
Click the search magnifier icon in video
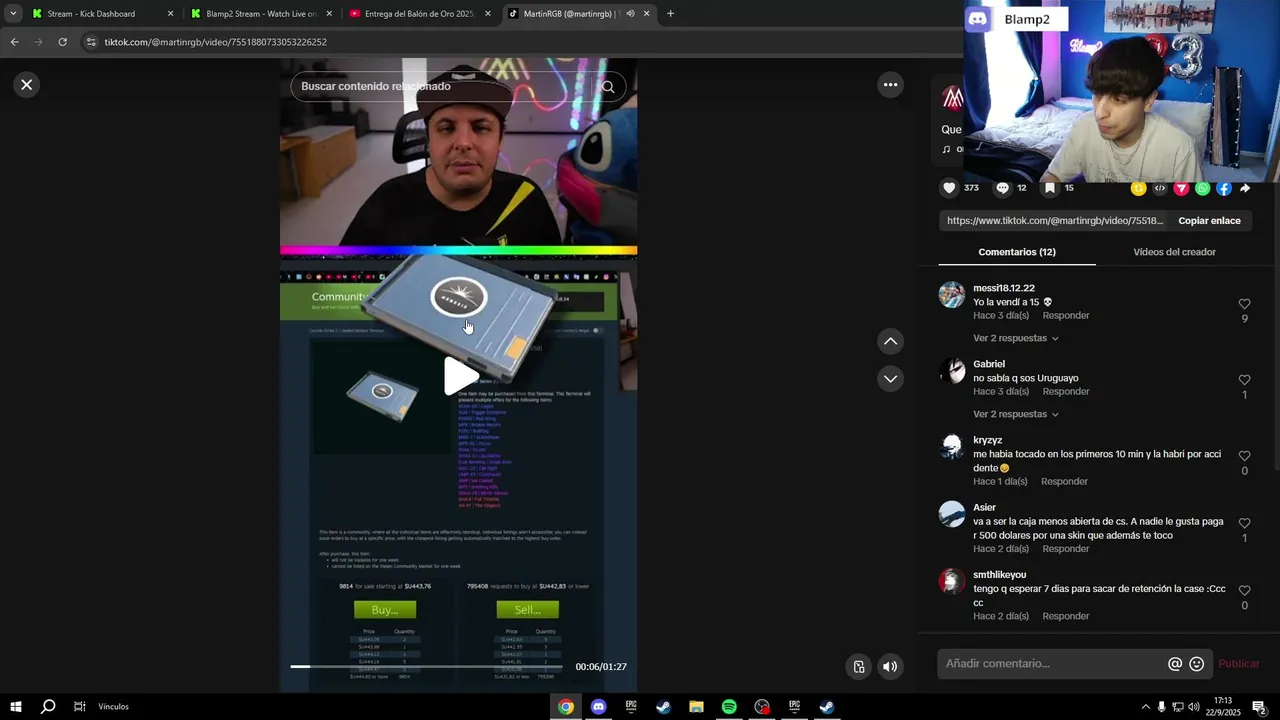(607, 86)
